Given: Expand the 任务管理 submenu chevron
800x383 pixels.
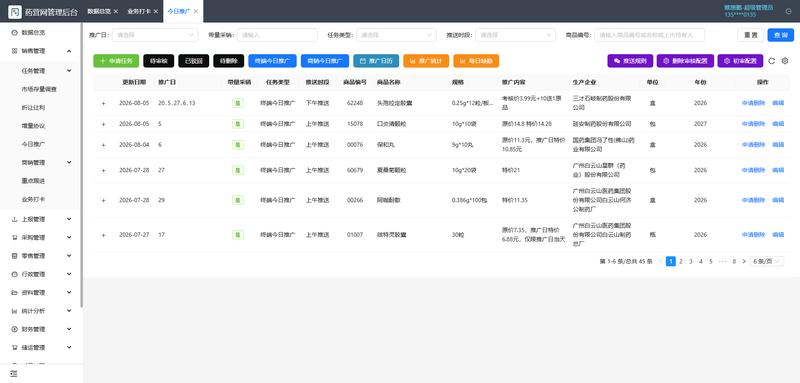Looking at the screenshot, I should [69, 71].
